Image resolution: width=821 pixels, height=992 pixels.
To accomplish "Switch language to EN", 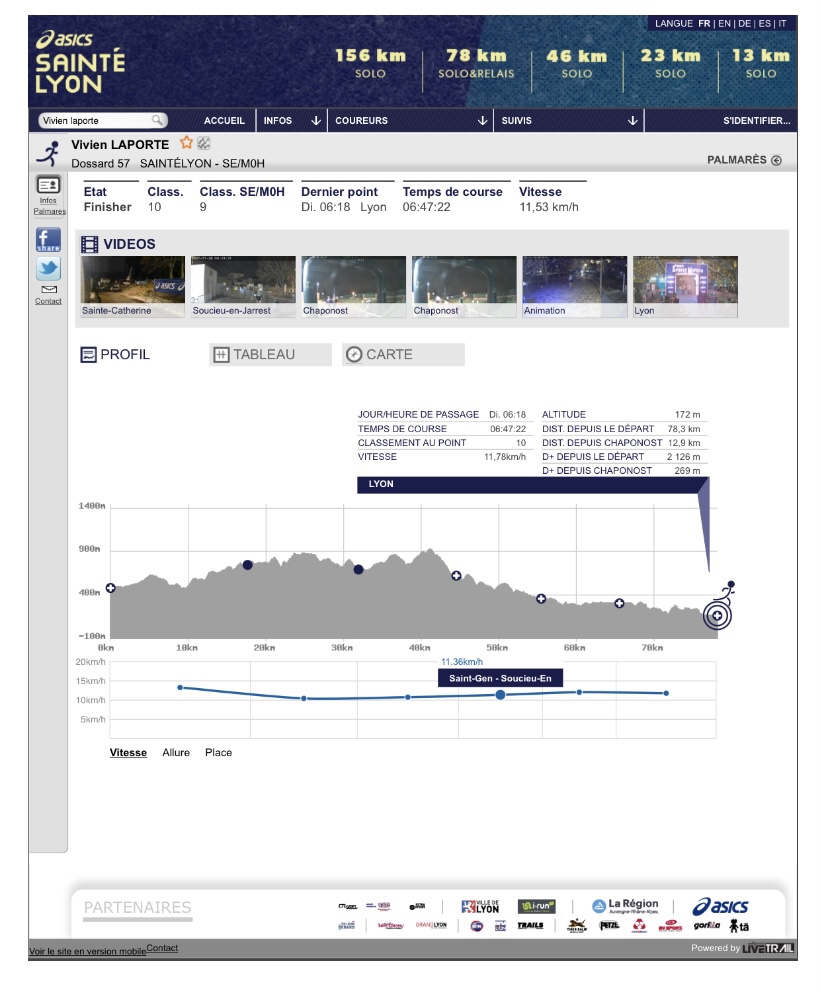I will click(x=724, y=24).
